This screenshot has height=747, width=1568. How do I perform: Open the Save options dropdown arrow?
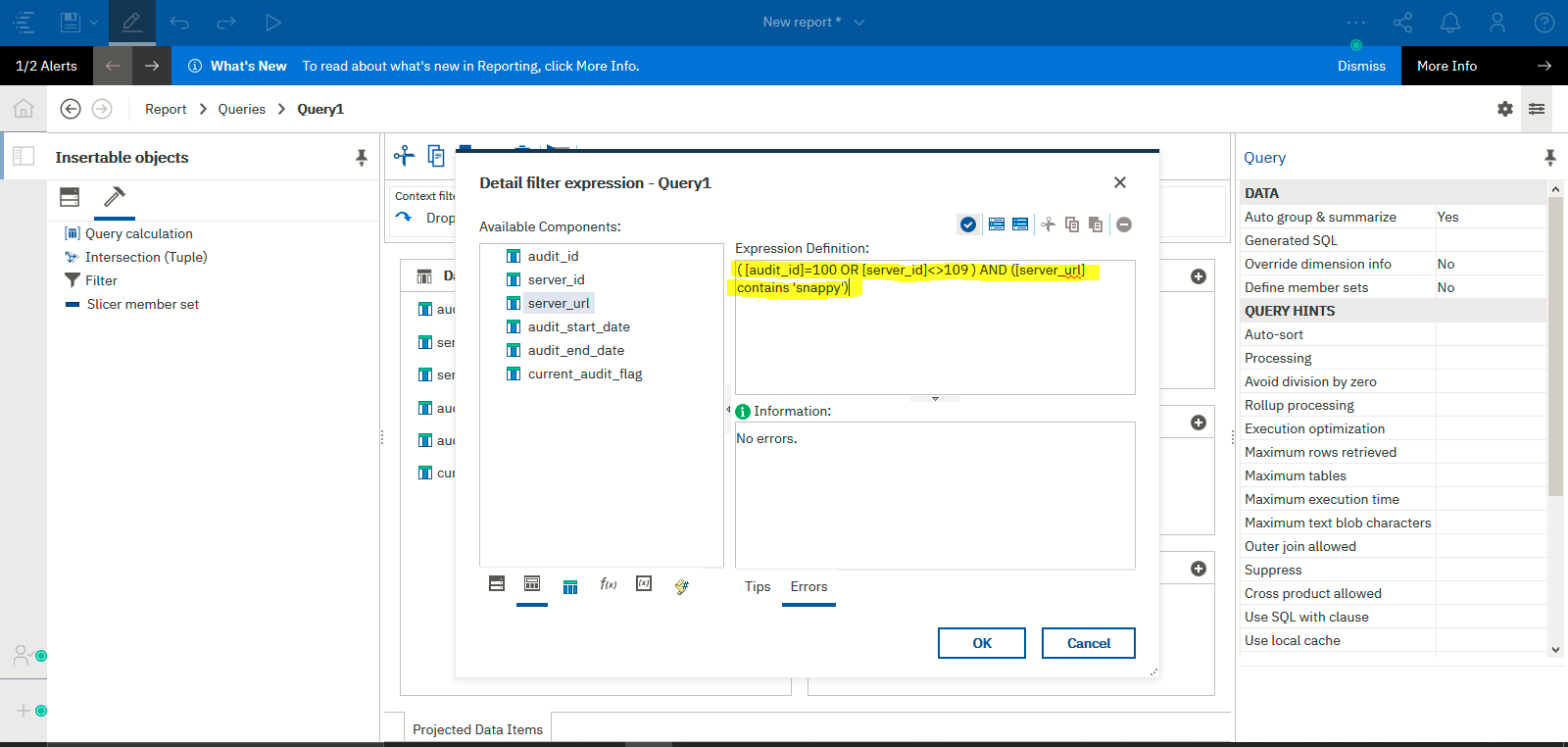[x=94, y=23]
